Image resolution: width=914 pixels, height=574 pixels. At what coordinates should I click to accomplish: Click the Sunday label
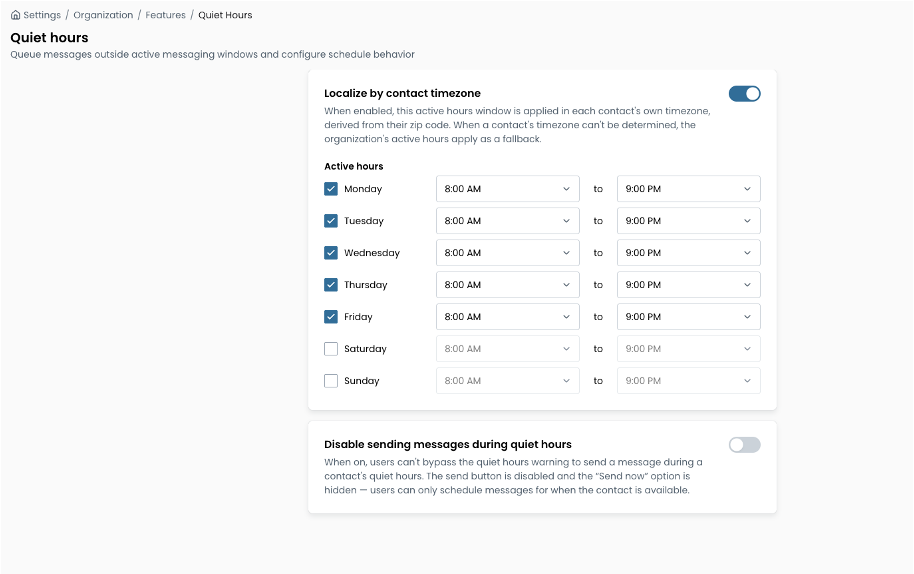(x=361, y=381)
